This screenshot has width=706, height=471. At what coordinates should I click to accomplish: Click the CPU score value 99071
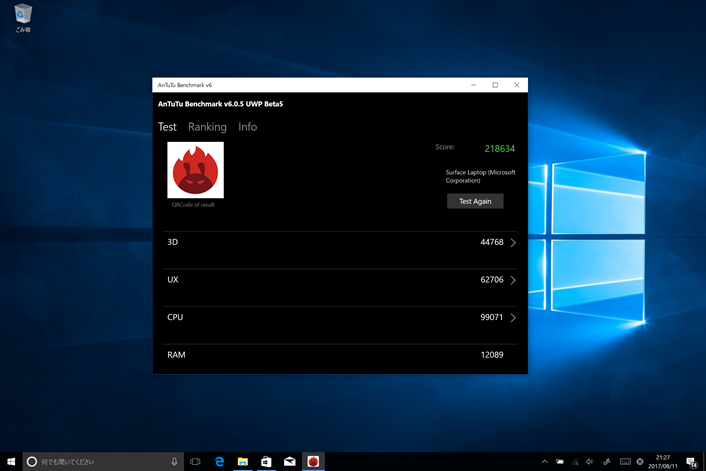coord(492,317)
